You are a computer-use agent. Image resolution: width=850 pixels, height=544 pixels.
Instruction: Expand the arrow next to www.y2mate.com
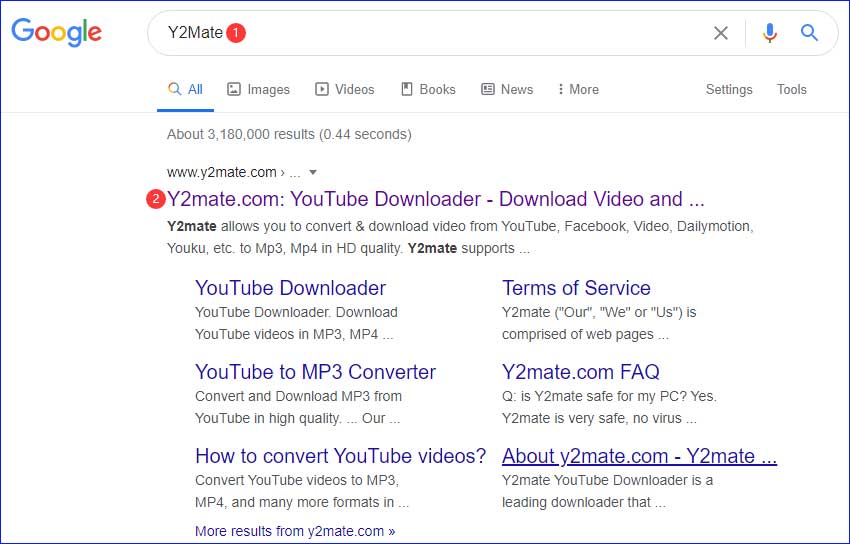coord(313,173)
